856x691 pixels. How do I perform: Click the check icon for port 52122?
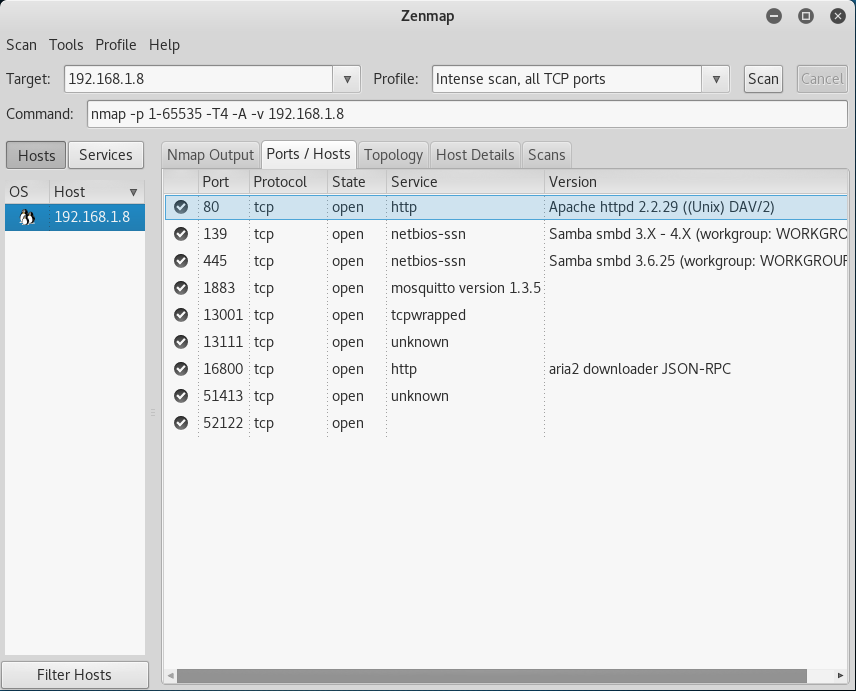tap(181, 423)
